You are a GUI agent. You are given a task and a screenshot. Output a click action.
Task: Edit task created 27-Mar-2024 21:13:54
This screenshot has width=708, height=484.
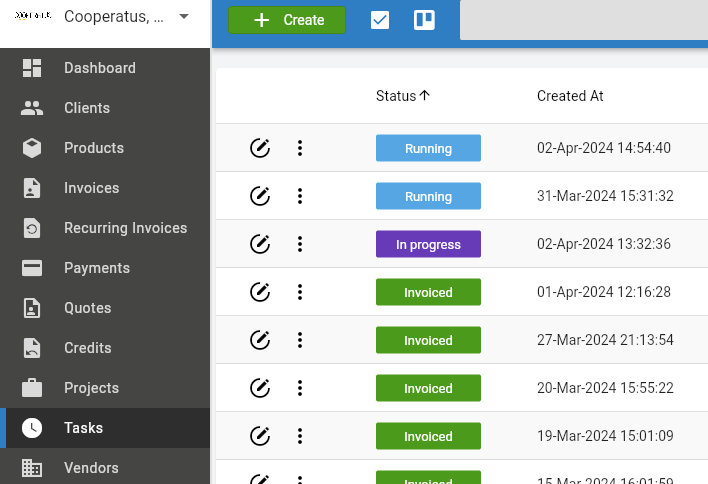pos(260,340)
